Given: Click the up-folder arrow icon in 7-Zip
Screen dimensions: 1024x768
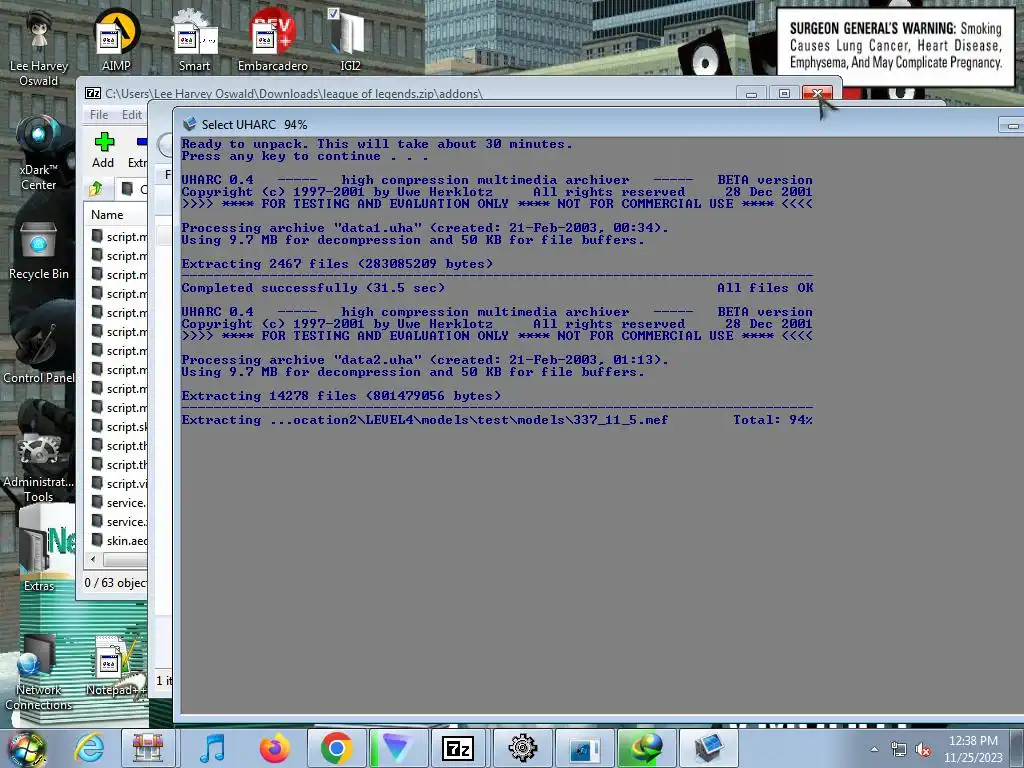Looking at the screenshot, I should click(x=95, y=189).
